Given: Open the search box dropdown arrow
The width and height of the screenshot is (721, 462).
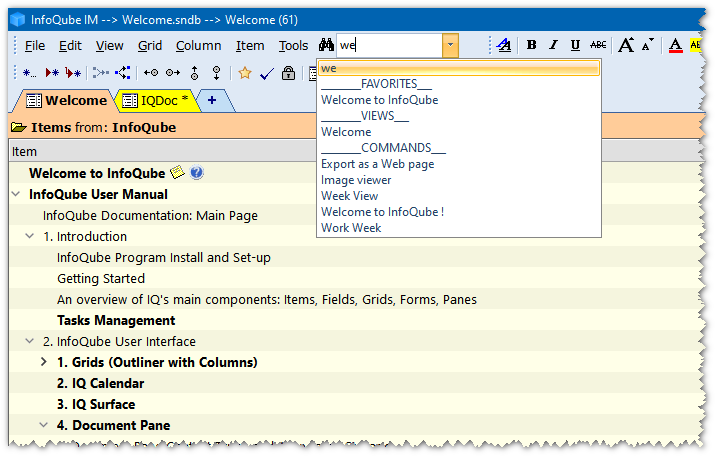Looking at the screenshot, I should [451, 45].
